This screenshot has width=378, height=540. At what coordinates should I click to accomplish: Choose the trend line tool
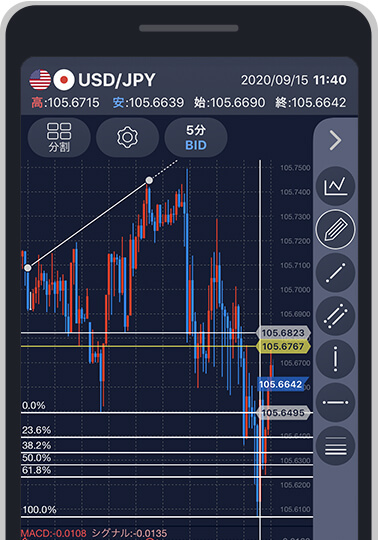pyautogui.click(x=335, y=273)
